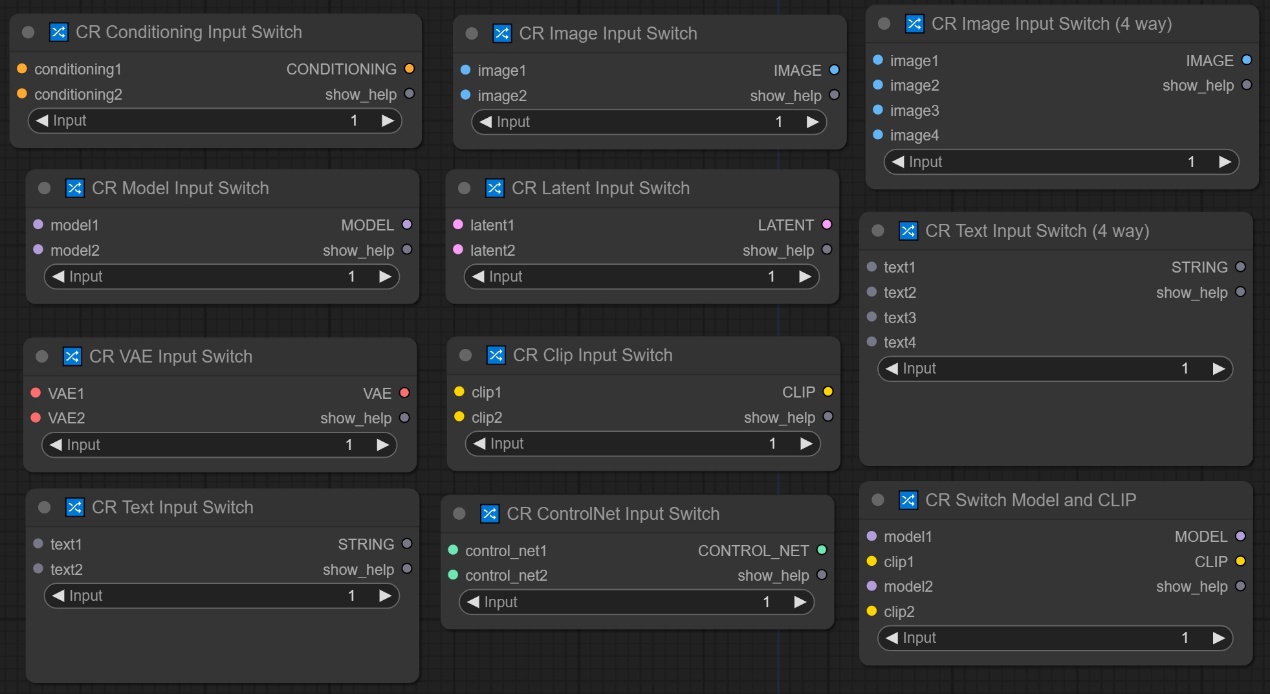Click the shuffle icon on CR Model Input Switch
The image size is (1270, 694).
click(x=74, y=188)
